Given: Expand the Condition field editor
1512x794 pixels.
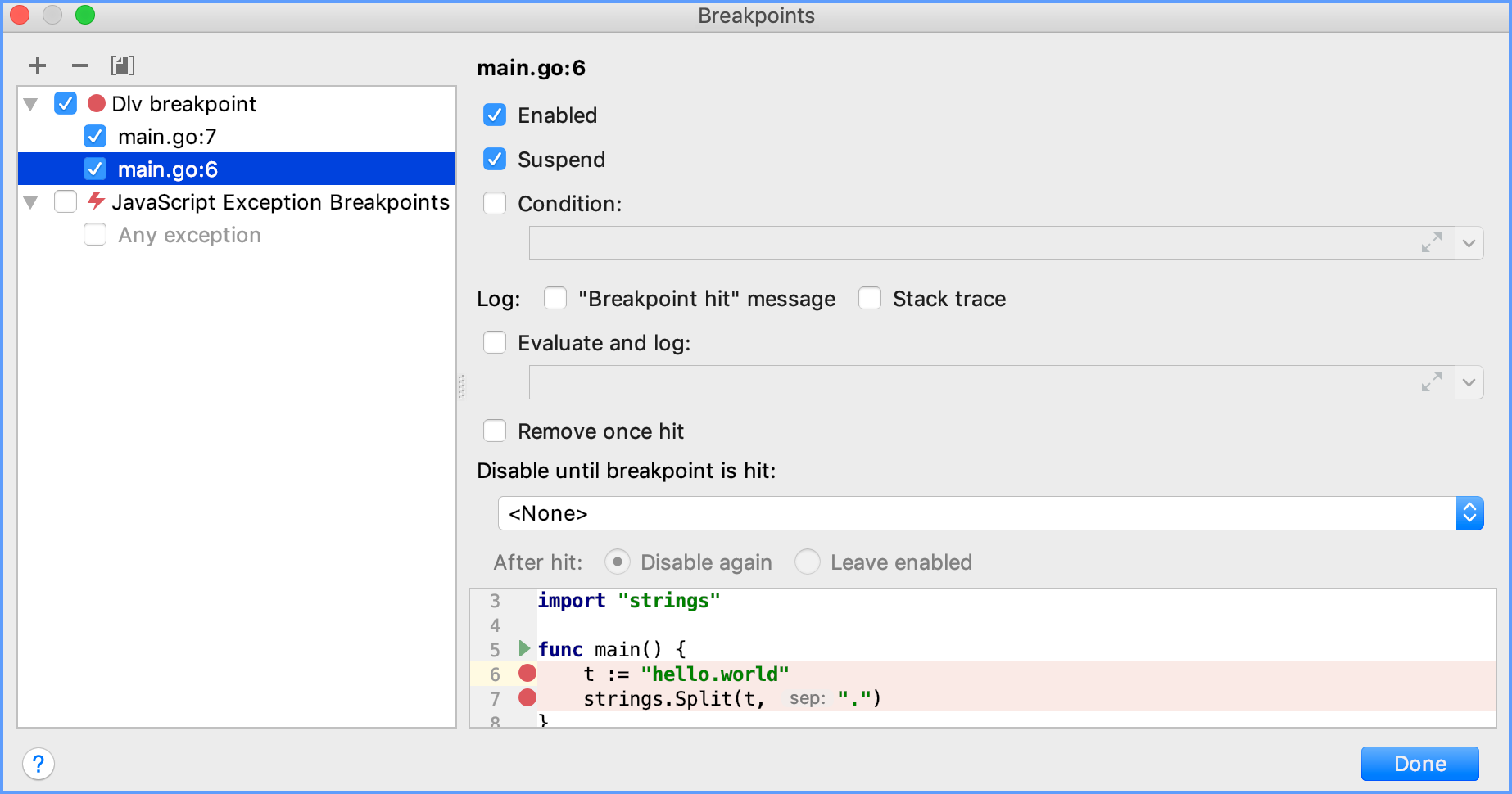Looking at the screenshot, I should [x=1432, y=243].
